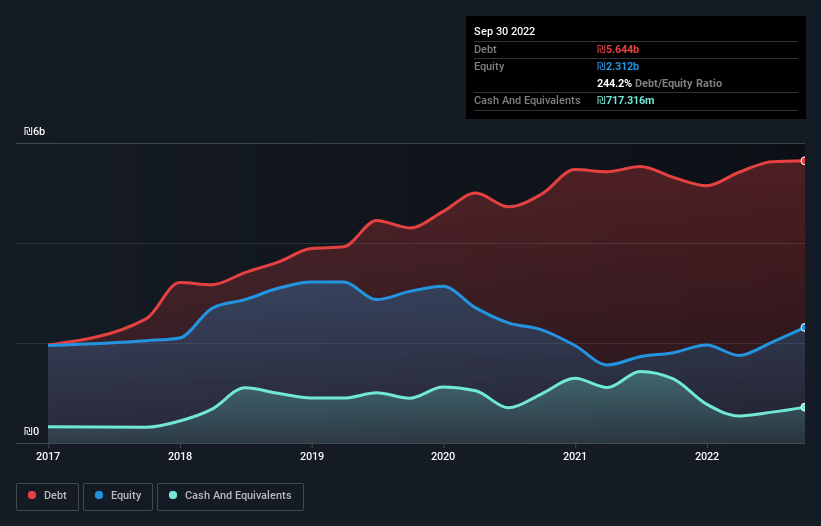Screen dimensions: 821x526
Task: Click the blue Equity legend dot
Action: click(x=99, y=495)
